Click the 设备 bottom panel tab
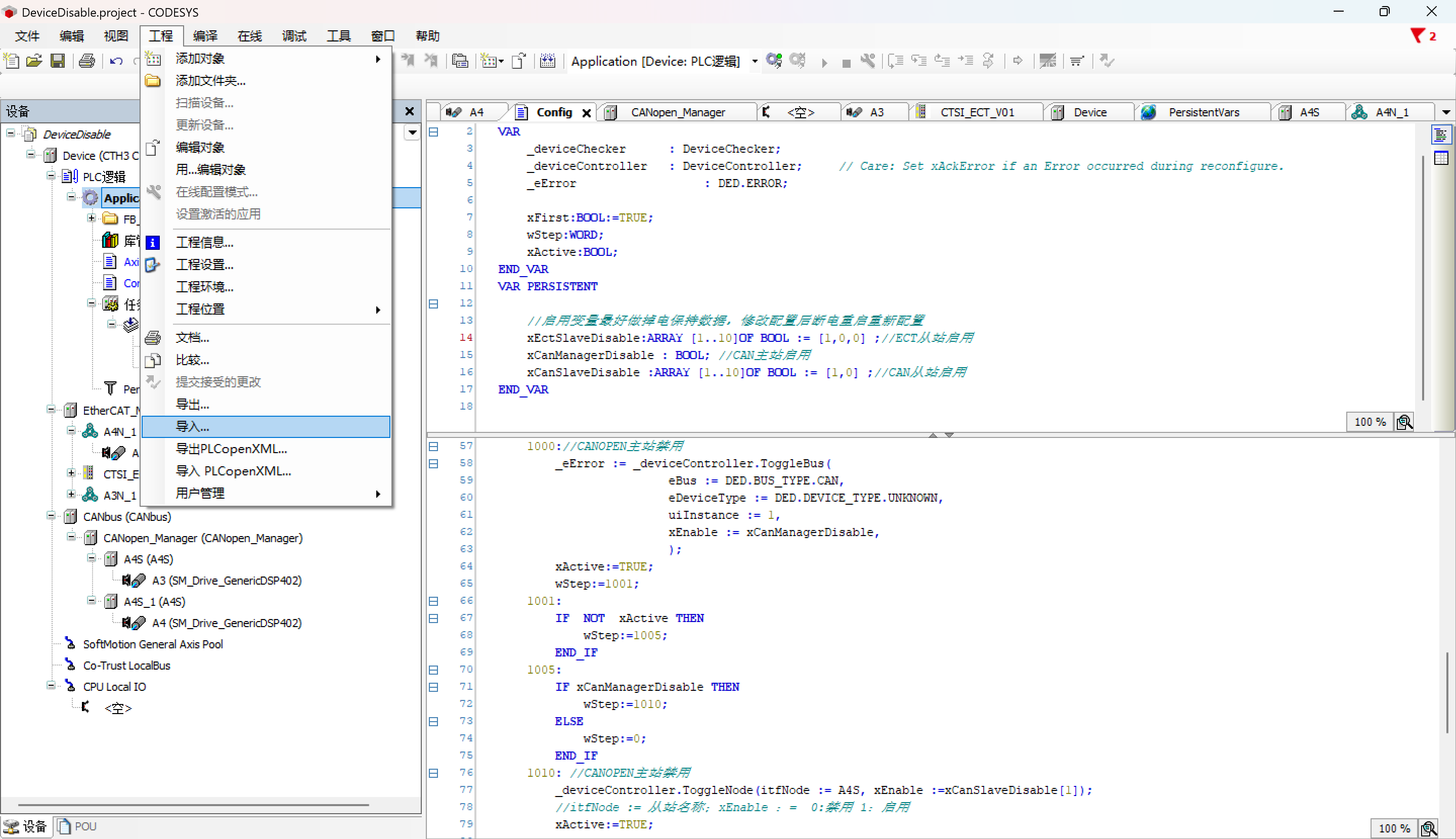The width and height of the screenshot is (1456, 839). pyautogui.click(x=26, y=826)
